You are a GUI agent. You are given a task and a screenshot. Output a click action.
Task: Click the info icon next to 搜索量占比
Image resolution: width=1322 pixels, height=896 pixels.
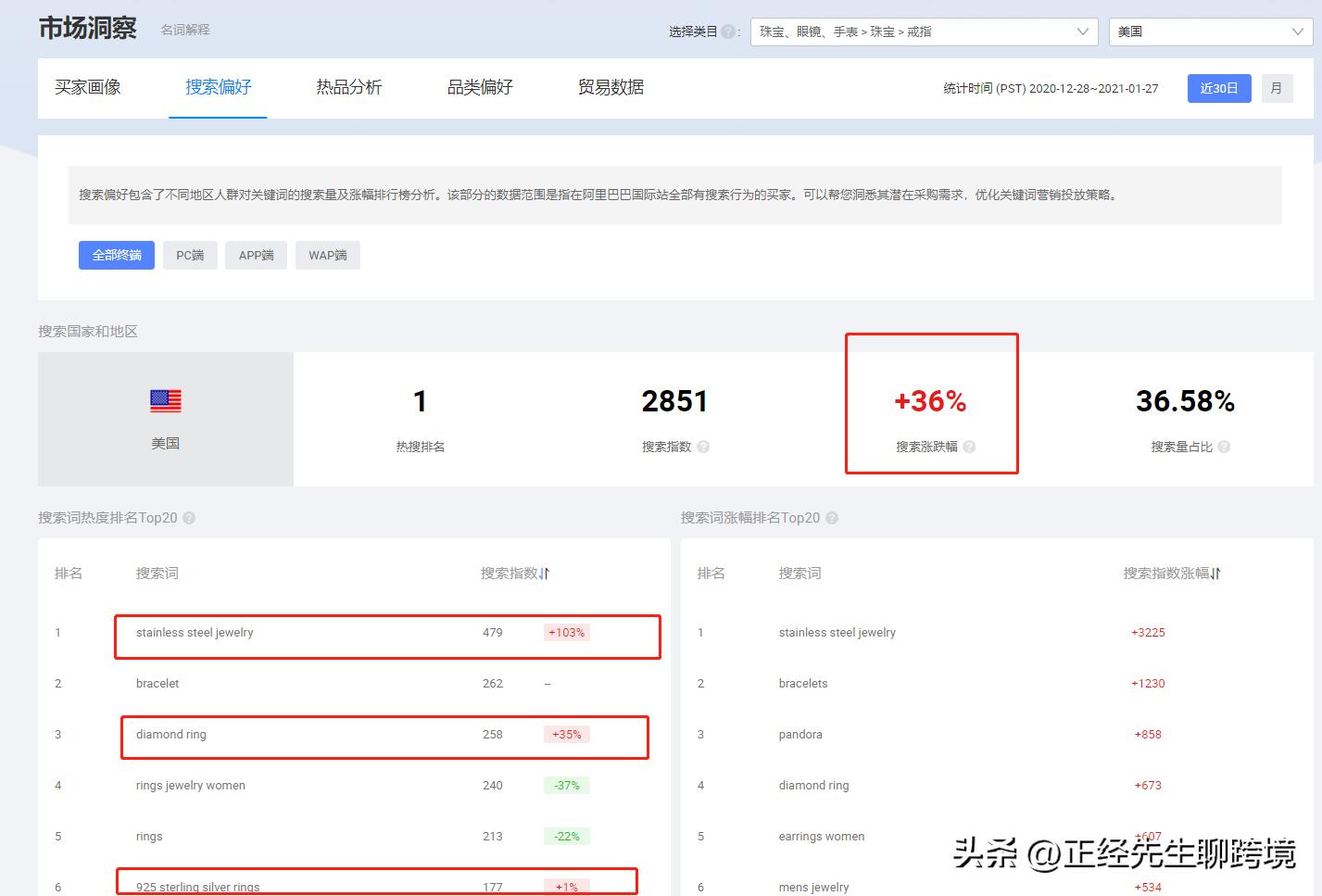(1224, 447)
